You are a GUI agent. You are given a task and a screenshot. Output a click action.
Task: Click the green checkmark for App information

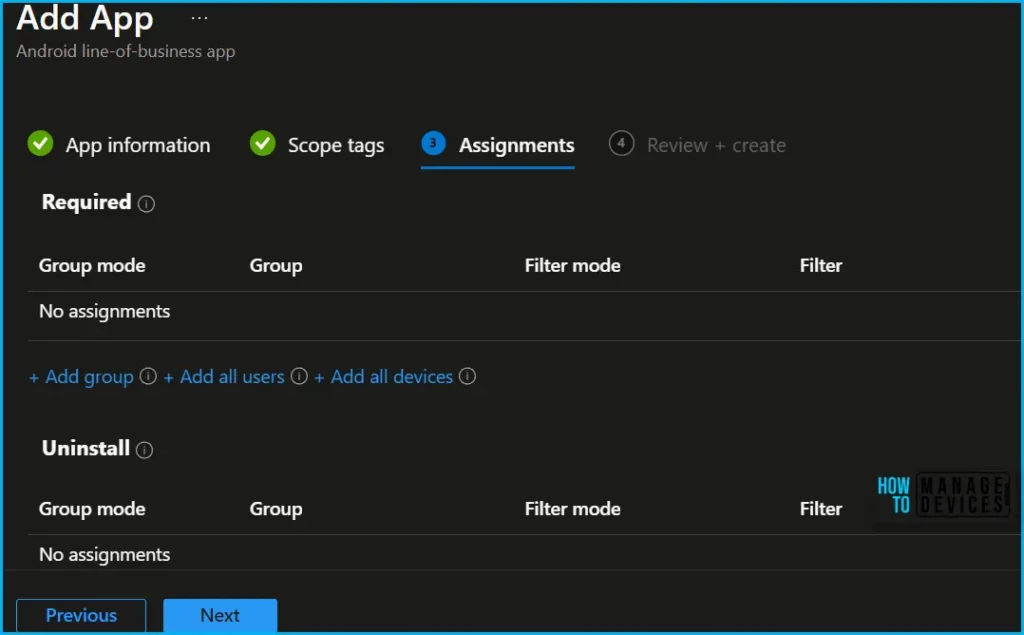point(40,143)
